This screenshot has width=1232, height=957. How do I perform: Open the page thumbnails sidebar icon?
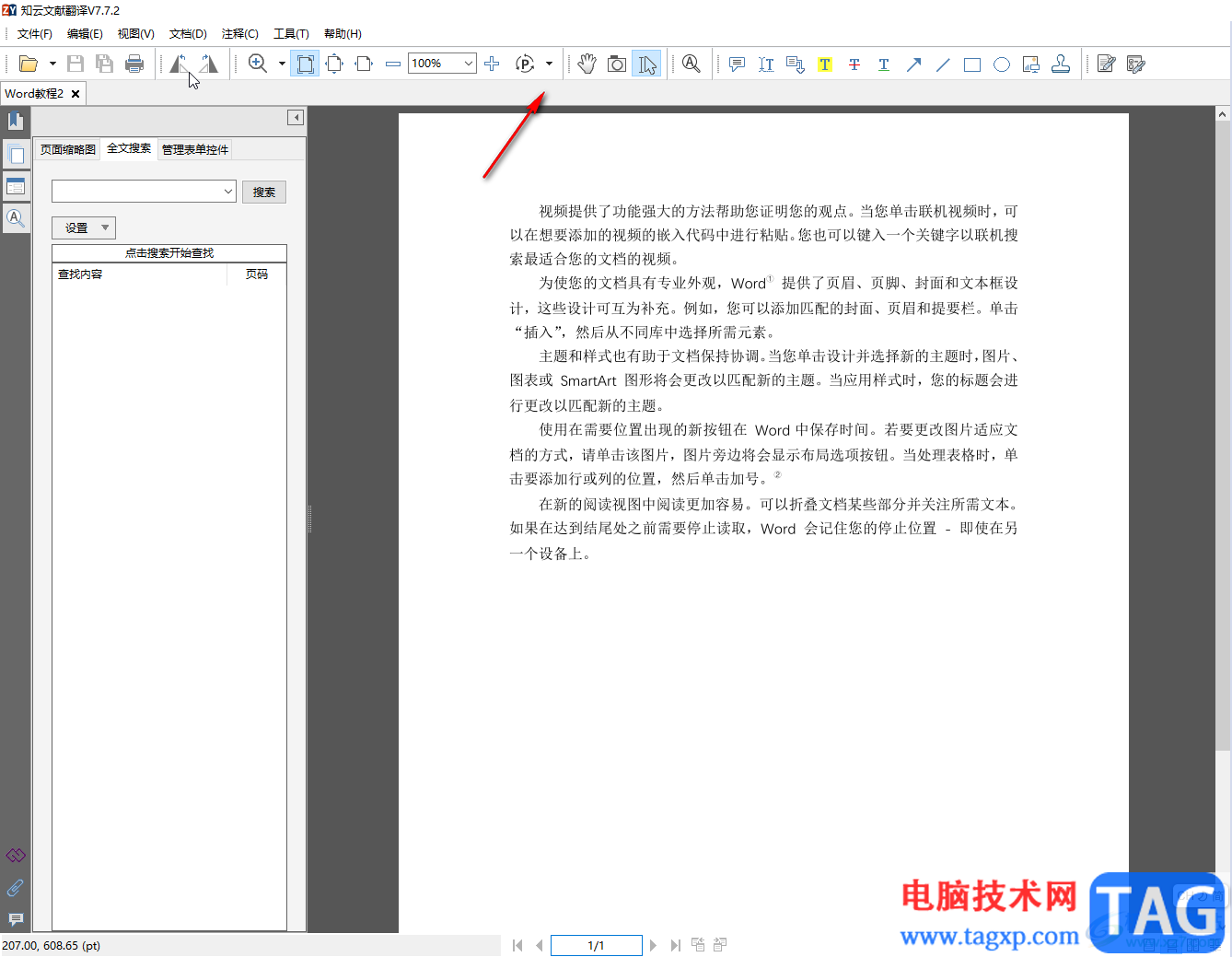coord(16,155)
